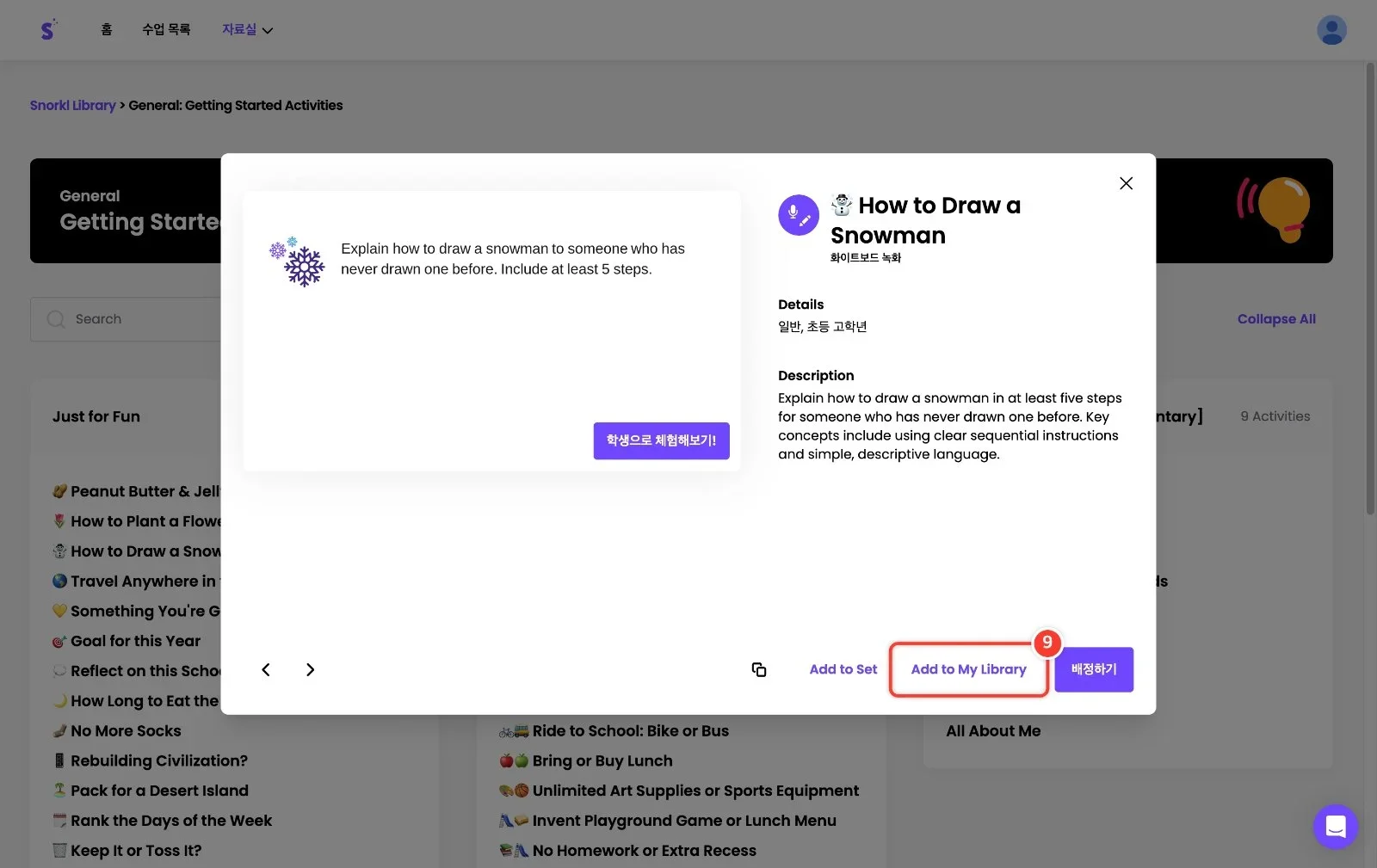Screen dimensions: 1377x868
Task: Click Add to My Library
Action: point(968,669)
